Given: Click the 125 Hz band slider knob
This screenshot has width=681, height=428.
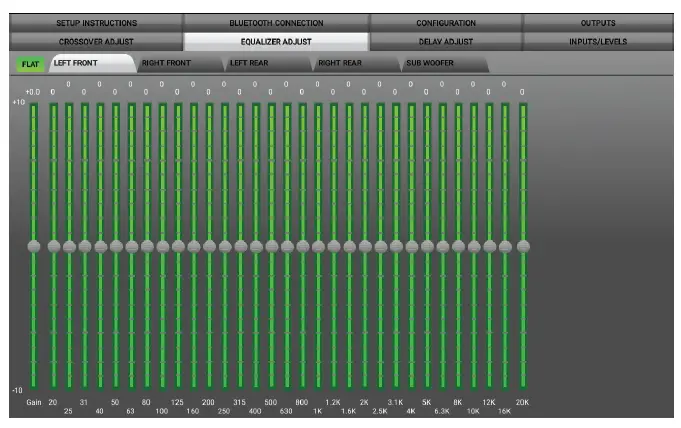Looking at the screenshot, I should coord(179,246).
